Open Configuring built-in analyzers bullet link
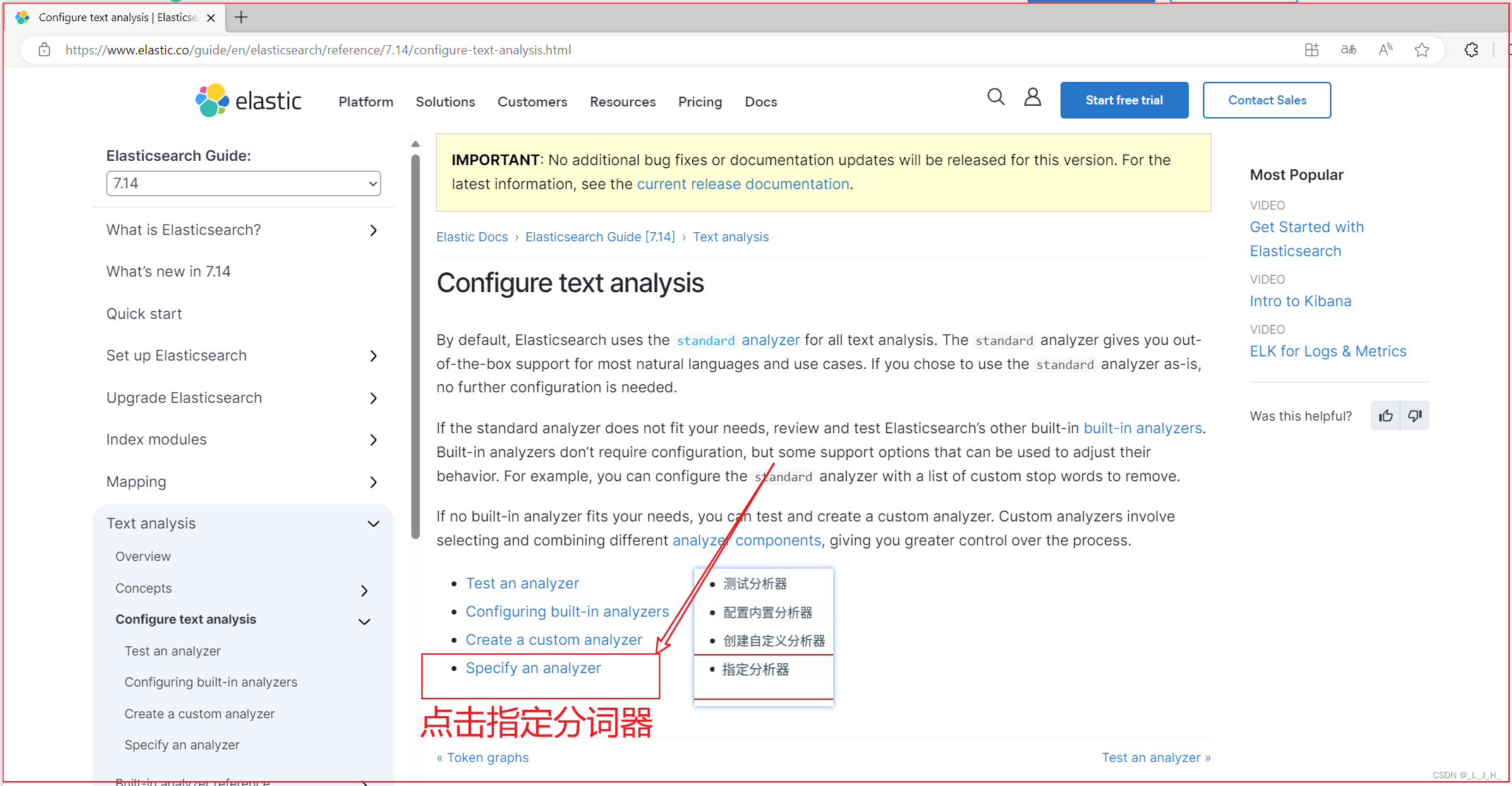The height and width of the screenshot is (786, 1512). [x=567, y=612]
